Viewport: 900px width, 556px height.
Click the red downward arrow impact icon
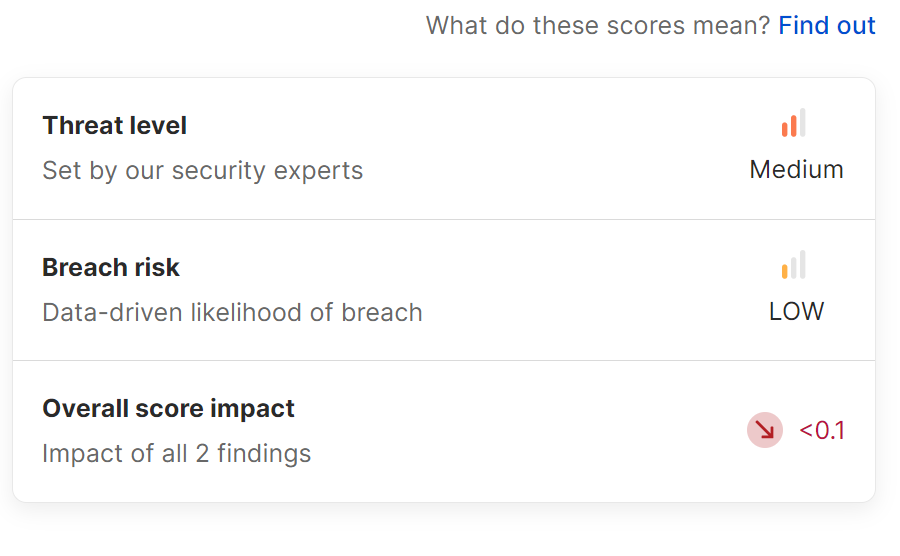point(765,430)
